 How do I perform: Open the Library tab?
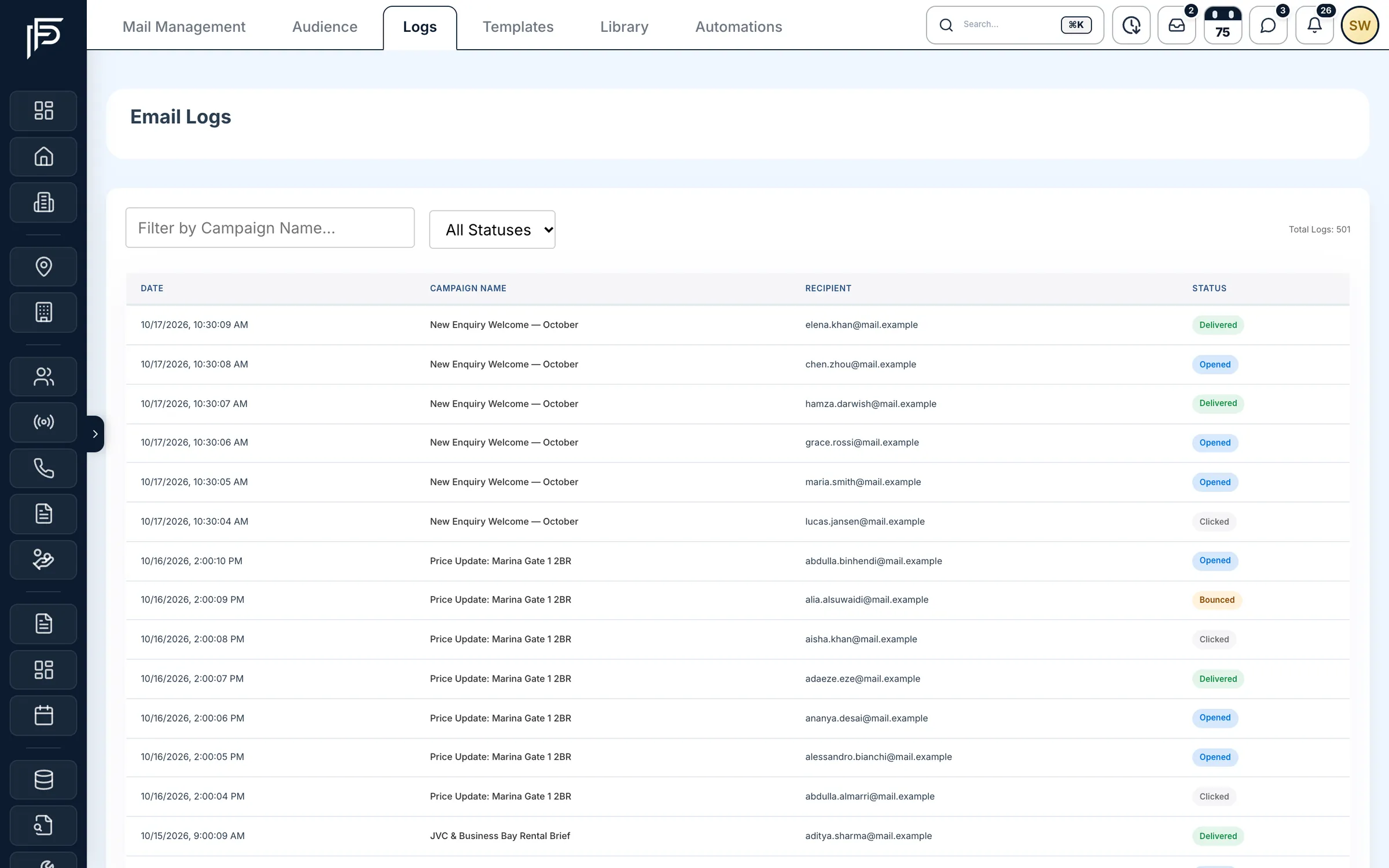(x=624, y=27)
